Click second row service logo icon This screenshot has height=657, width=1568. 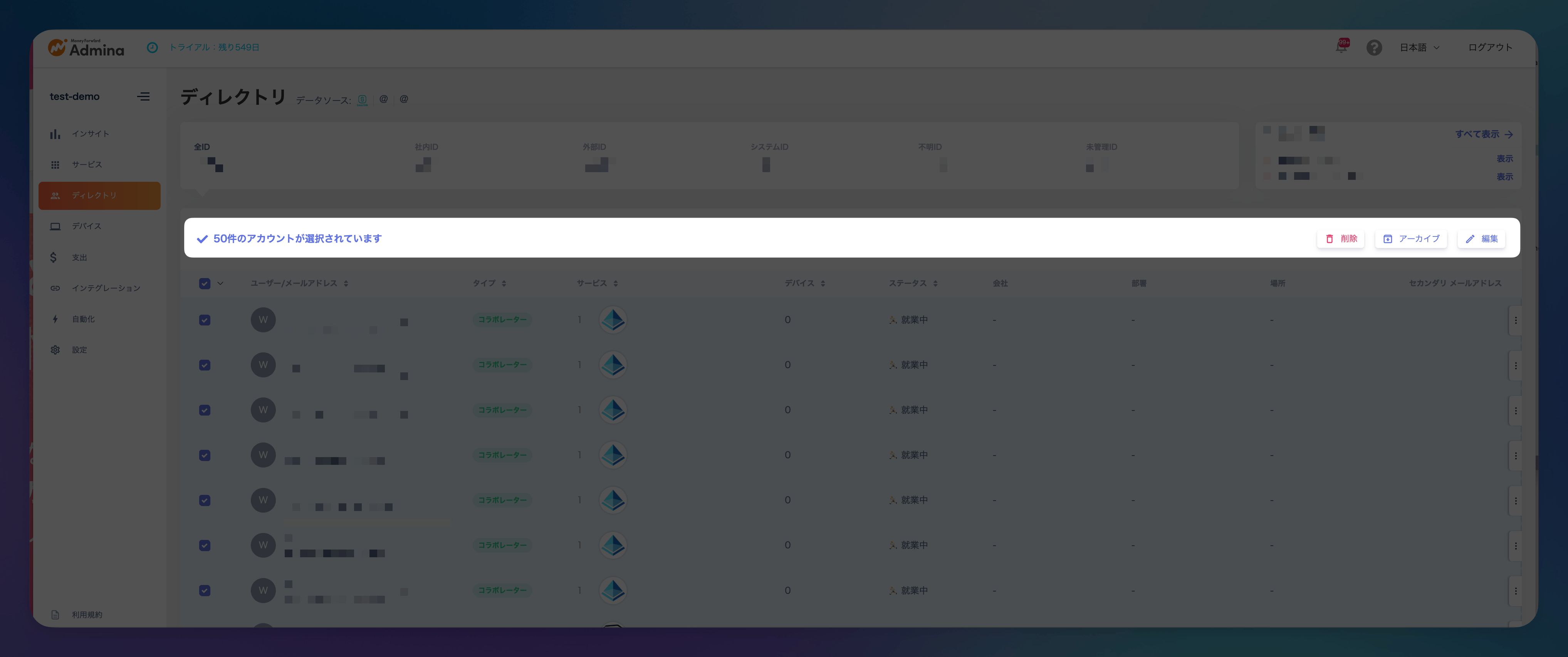coord(613,365)
